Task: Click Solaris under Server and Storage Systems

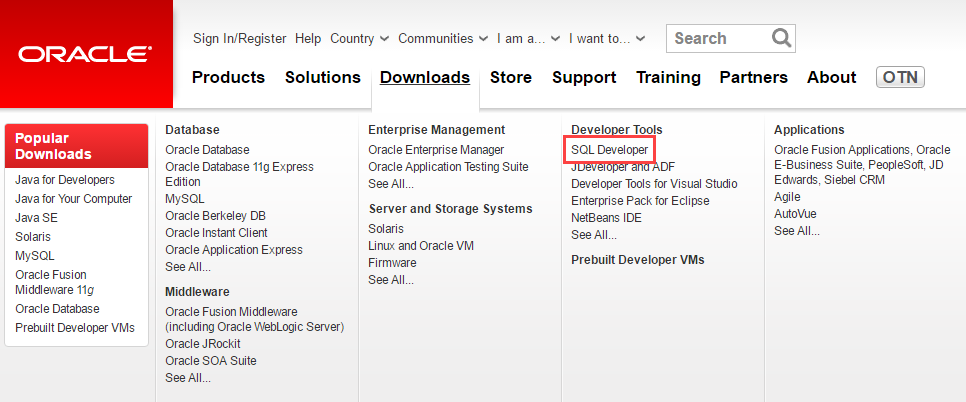Action: [x=386, y=228]
